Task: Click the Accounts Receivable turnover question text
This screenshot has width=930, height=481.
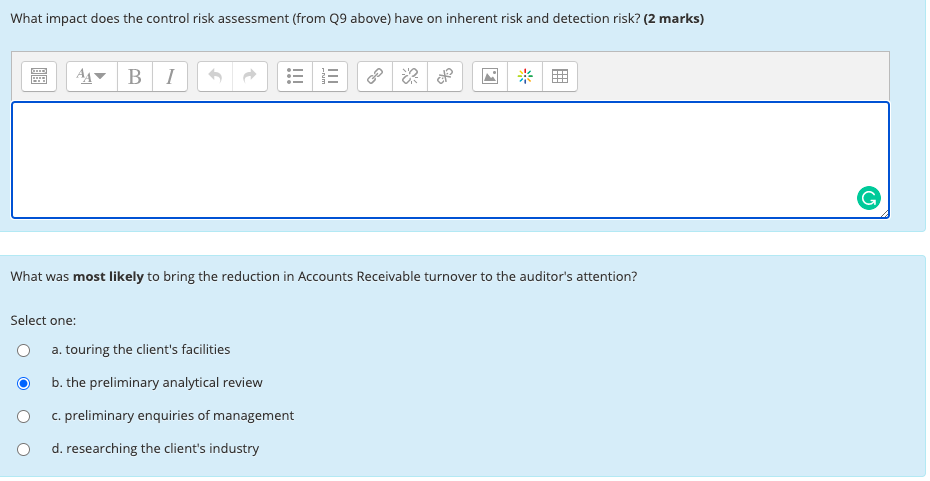Action: [x=324, y=277]
